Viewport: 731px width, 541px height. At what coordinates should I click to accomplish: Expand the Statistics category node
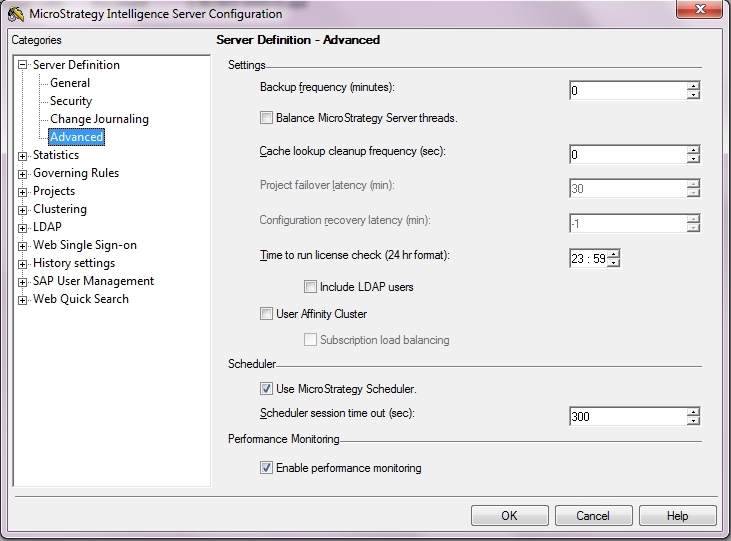23,155
